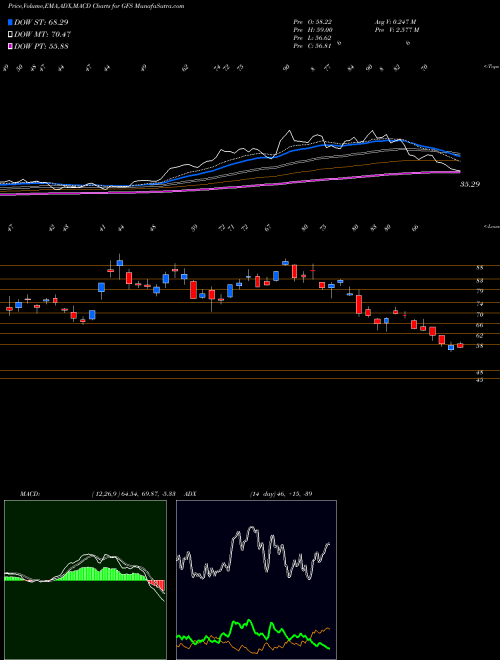Click the price axis label 66
The width and height of the screenshot is (500, 660).
[x=479, y=325]
